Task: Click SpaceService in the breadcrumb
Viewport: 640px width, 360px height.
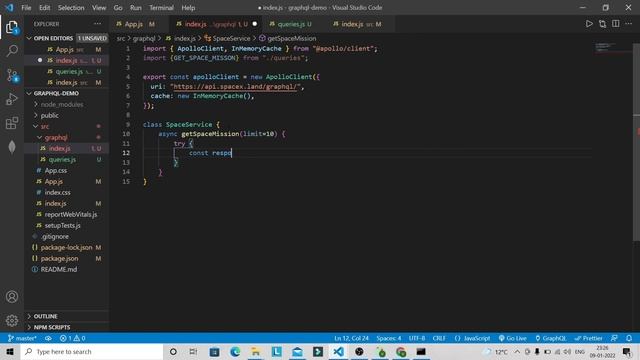Action: point(231,38)
